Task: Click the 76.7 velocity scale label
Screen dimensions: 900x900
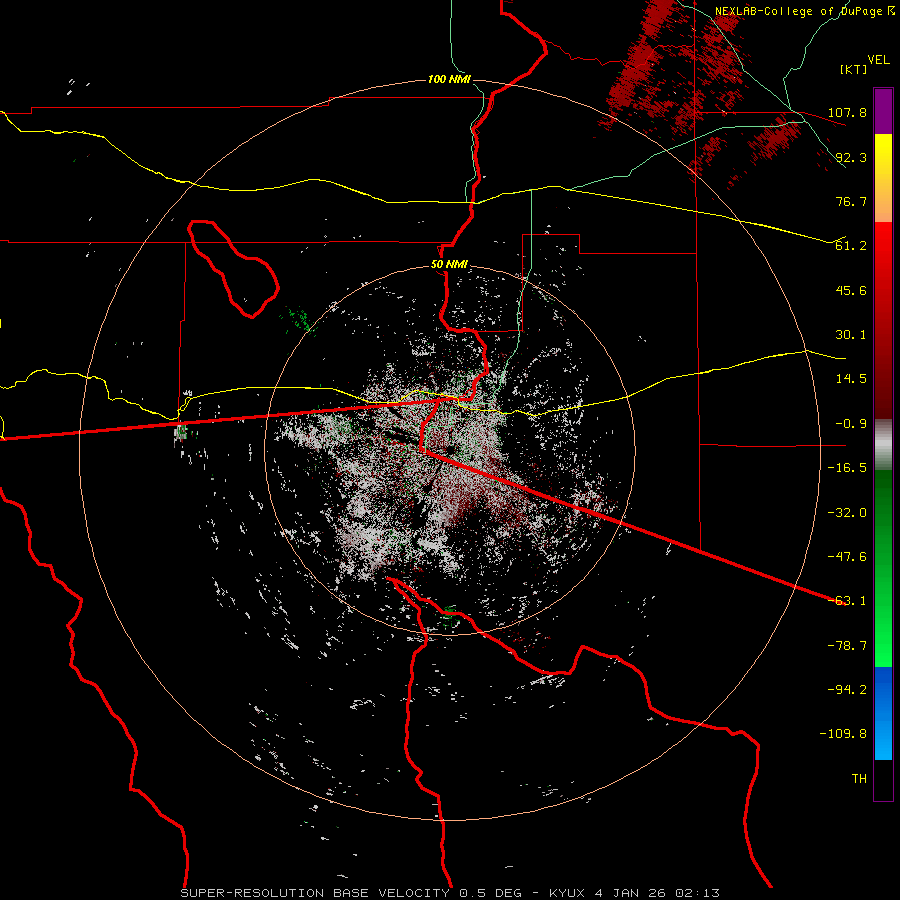Action: tap(851, 201)
